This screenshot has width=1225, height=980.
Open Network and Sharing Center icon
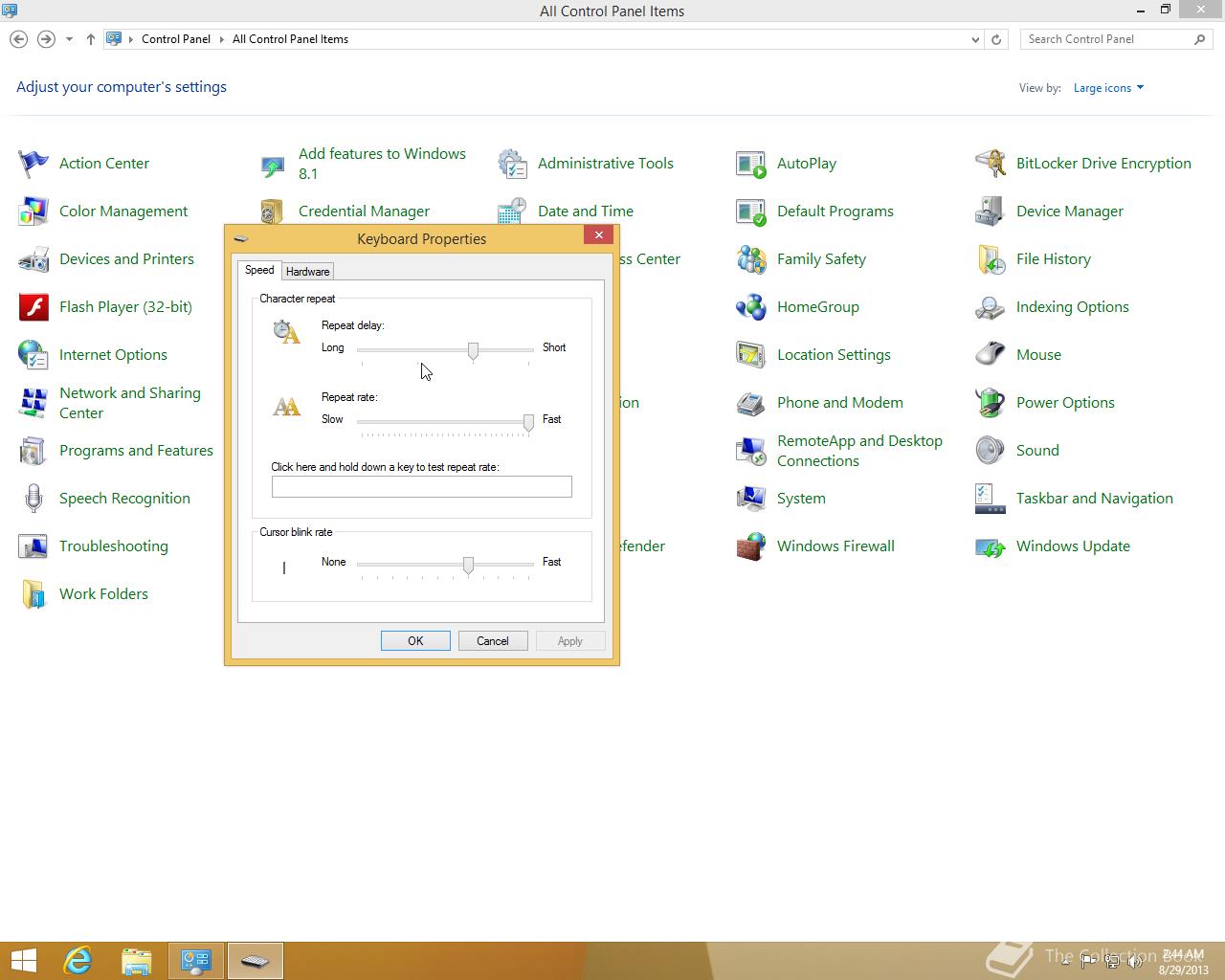33,403
